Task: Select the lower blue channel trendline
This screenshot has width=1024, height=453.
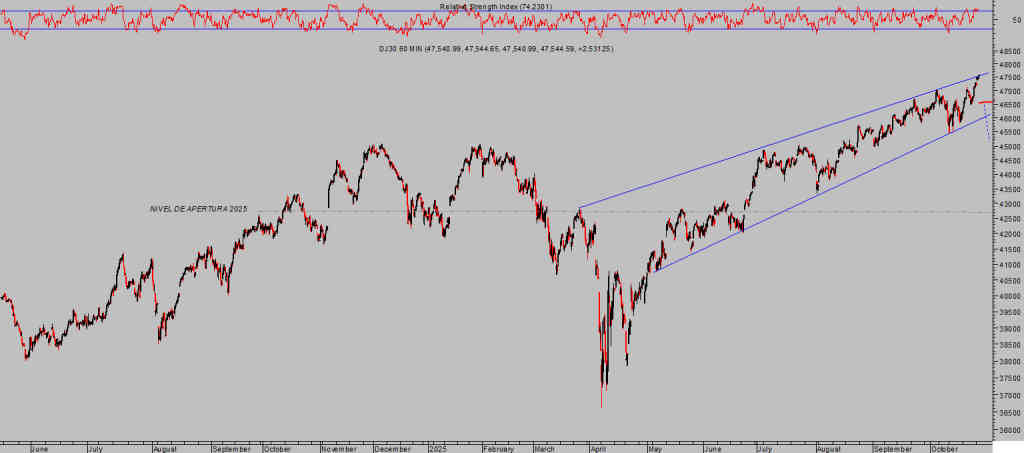Action: [800, 205]
